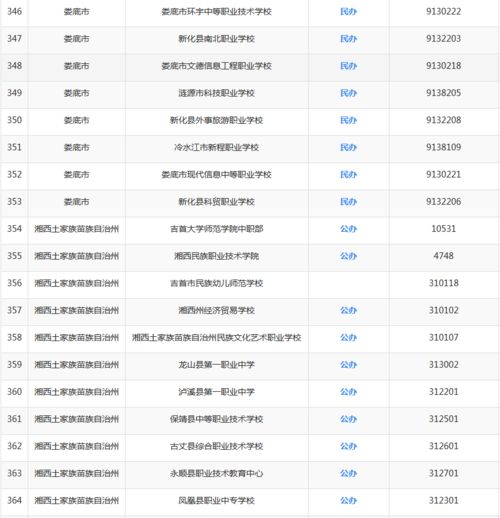
Task: Click the 民办 link in row 350
Action: coord(348,120)
